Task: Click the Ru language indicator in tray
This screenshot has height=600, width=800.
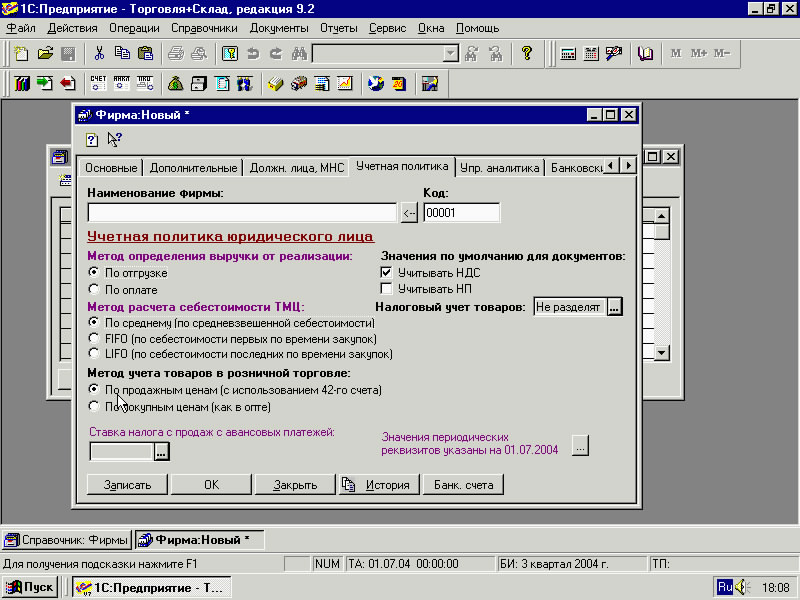Action: pyautogui.click(x=724, y=587)
